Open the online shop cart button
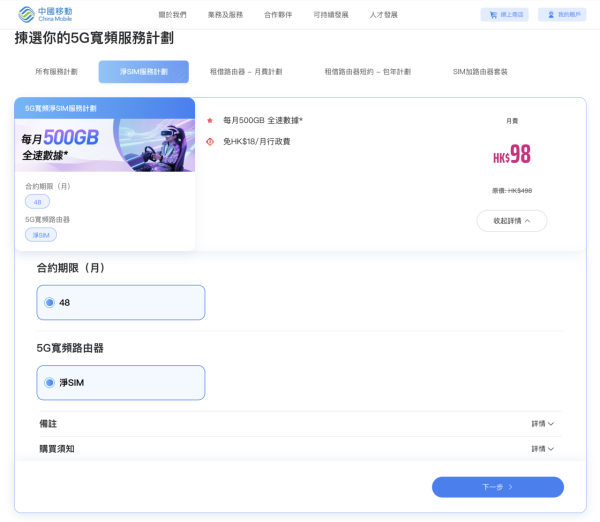This screenshot has width=600, height=522. click(504, 15)
